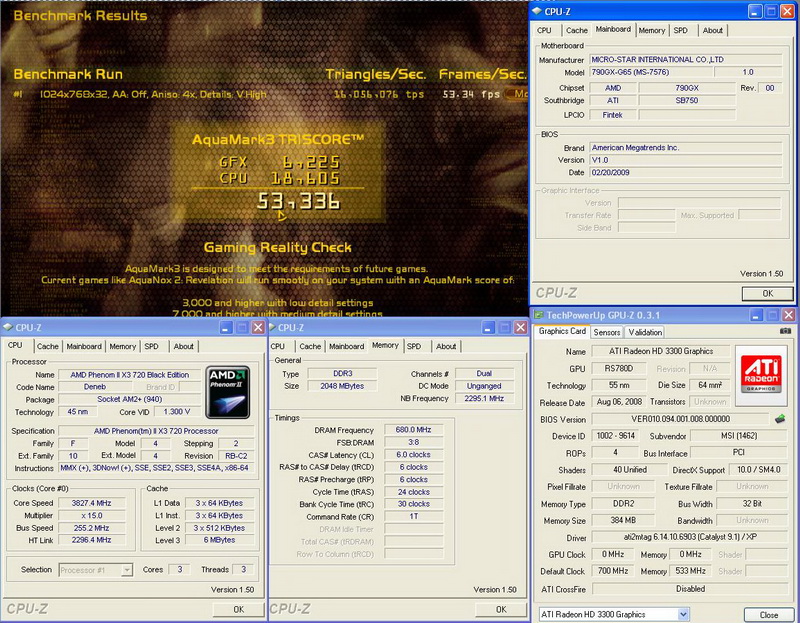Screen dimensions: 800x623
Task: Click the CAS# Latency 6.0 clocks value
Action: point(413,454)
